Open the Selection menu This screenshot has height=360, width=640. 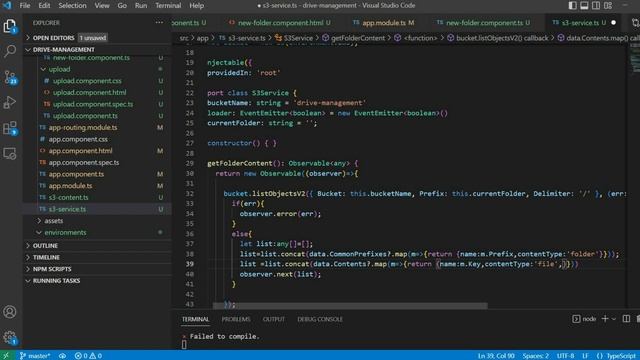coord(72,5)
